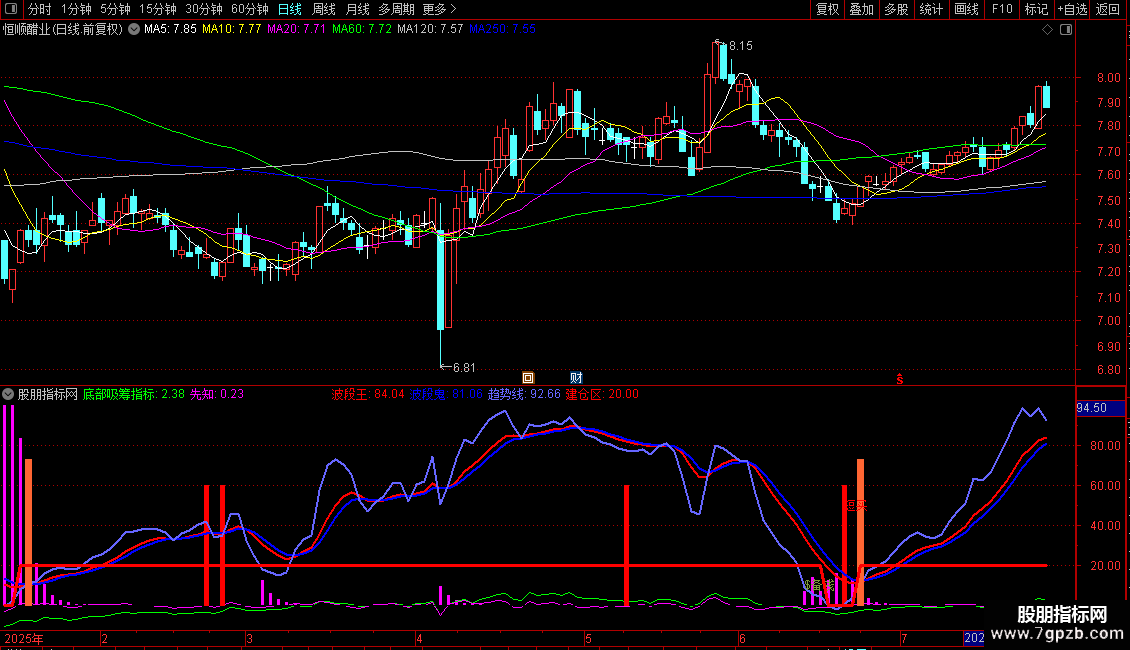Switch to 分时 intraday view
The image size is (1130, 650).
coord(40,9)
